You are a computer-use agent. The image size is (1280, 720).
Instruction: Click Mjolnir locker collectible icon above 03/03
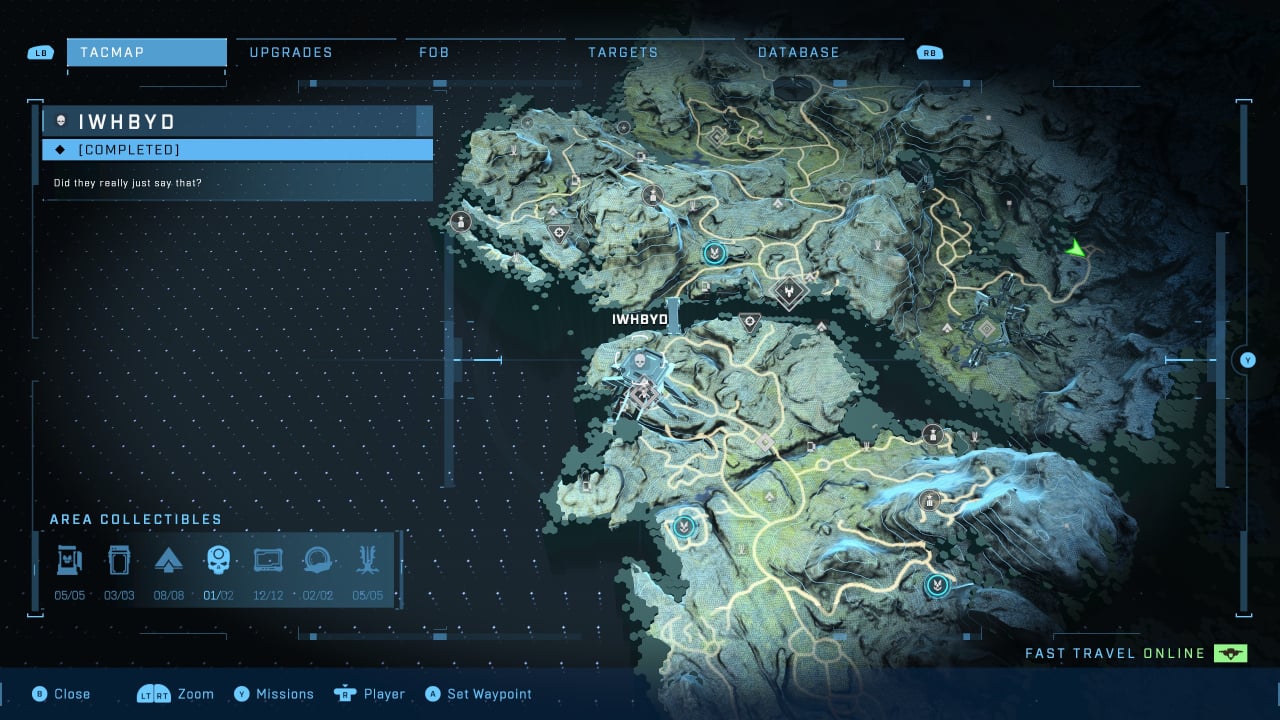point(119,561)
